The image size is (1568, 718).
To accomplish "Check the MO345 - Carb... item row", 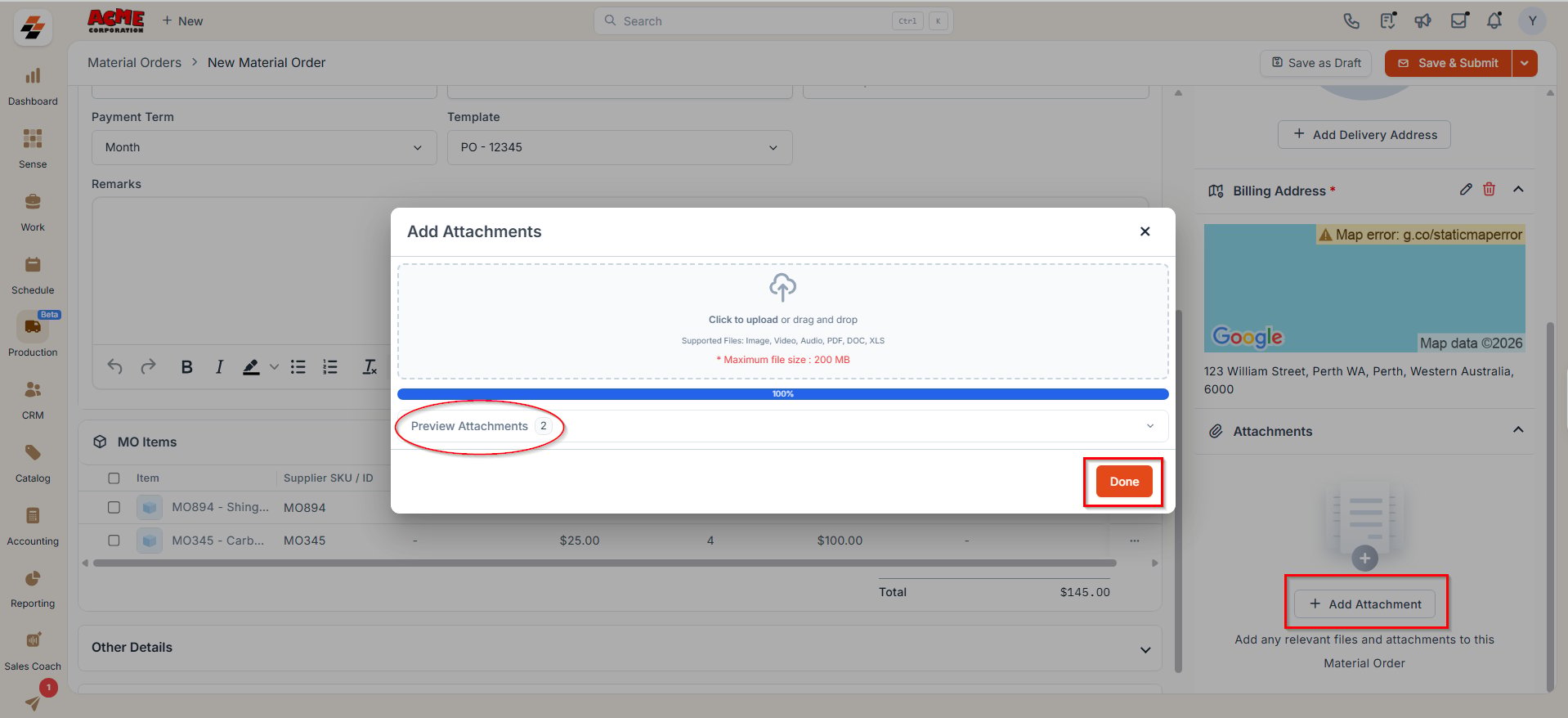I will point(114,541).
